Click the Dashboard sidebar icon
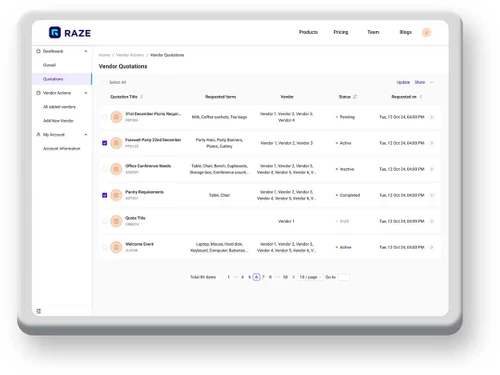This screenshot has width=500, height=375. [38, 51]
